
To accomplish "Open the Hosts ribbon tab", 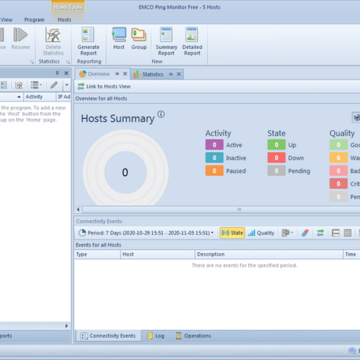I will click(64, 20).
